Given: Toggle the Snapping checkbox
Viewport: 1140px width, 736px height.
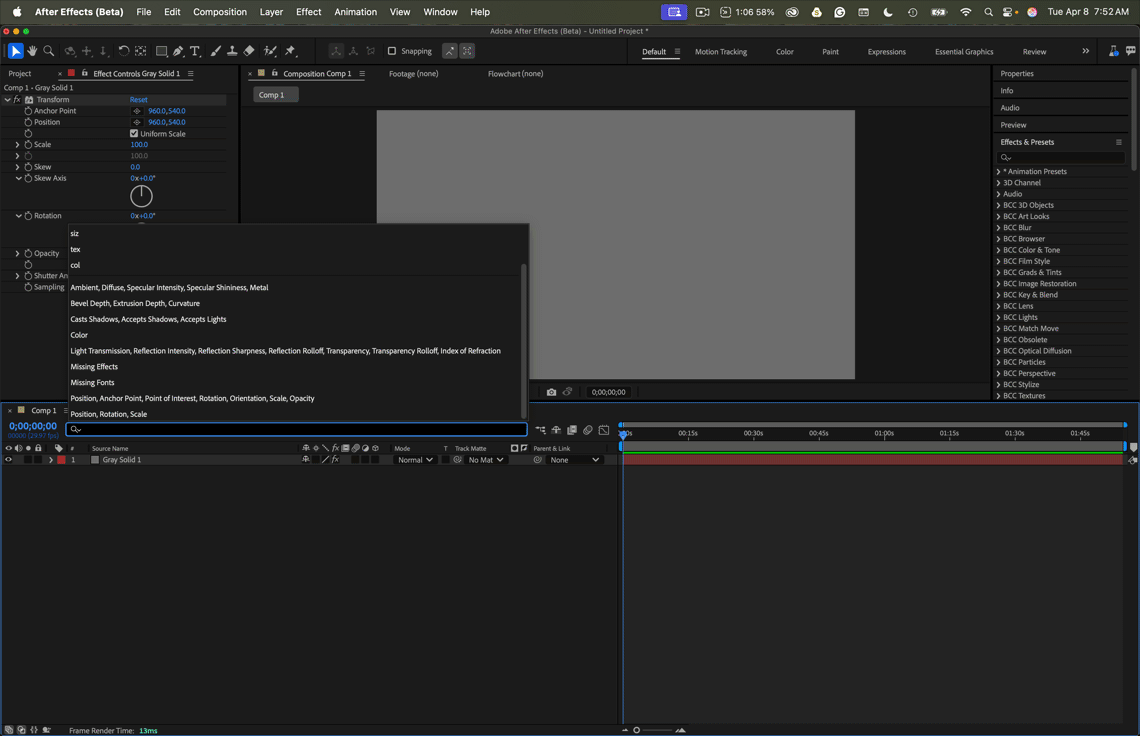Looking at the screenshot, I should (x=392, y=51).
